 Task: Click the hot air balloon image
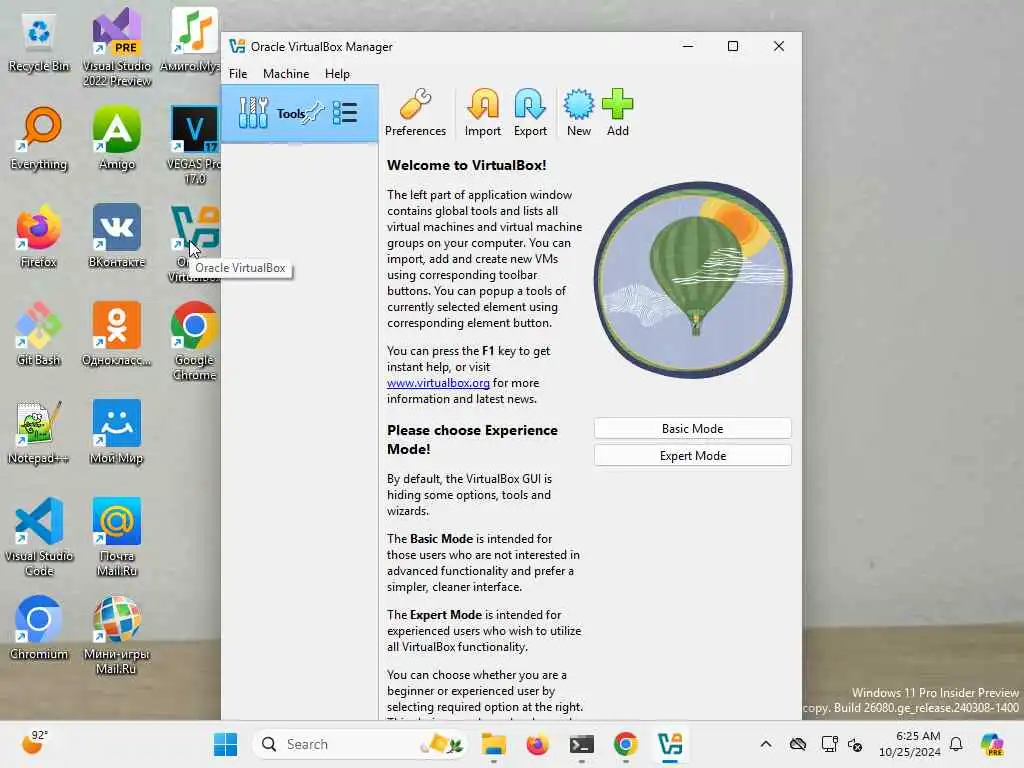click(693, 280)
